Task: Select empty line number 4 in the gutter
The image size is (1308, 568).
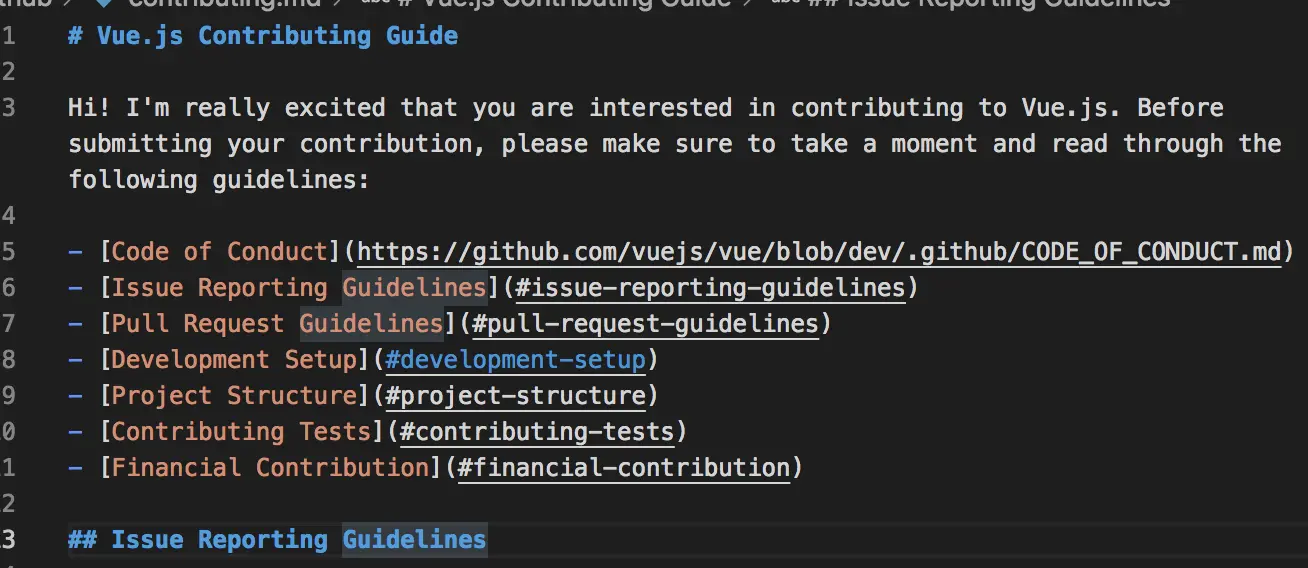Action: [x=8, y=215]
